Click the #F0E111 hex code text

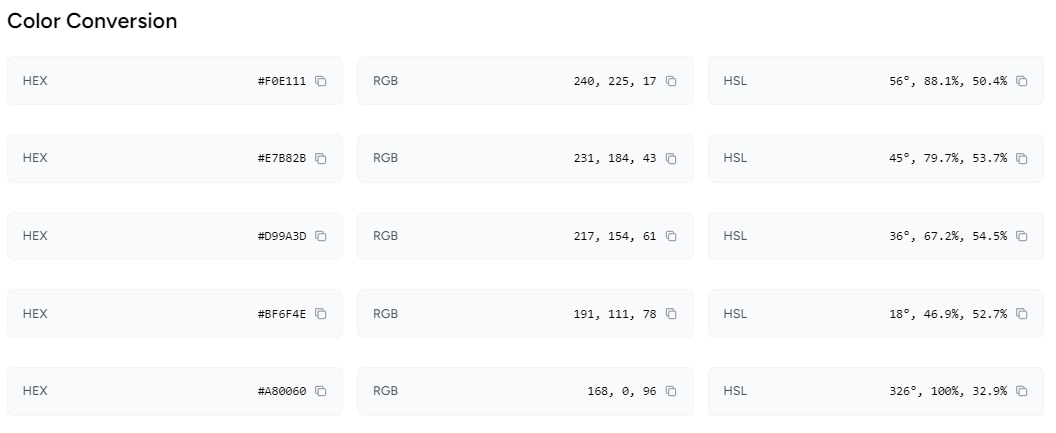[x=282, y=81]
